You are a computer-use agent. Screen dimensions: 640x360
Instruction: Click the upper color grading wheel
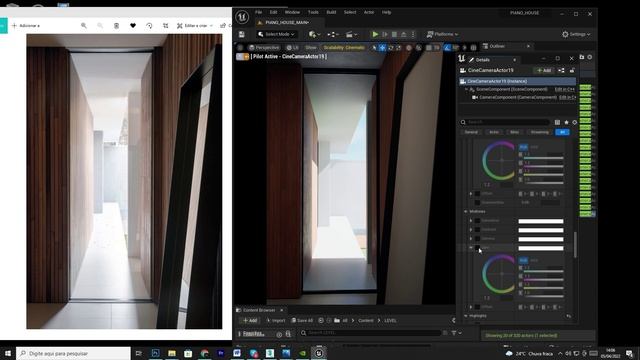[x=498, y=161]
